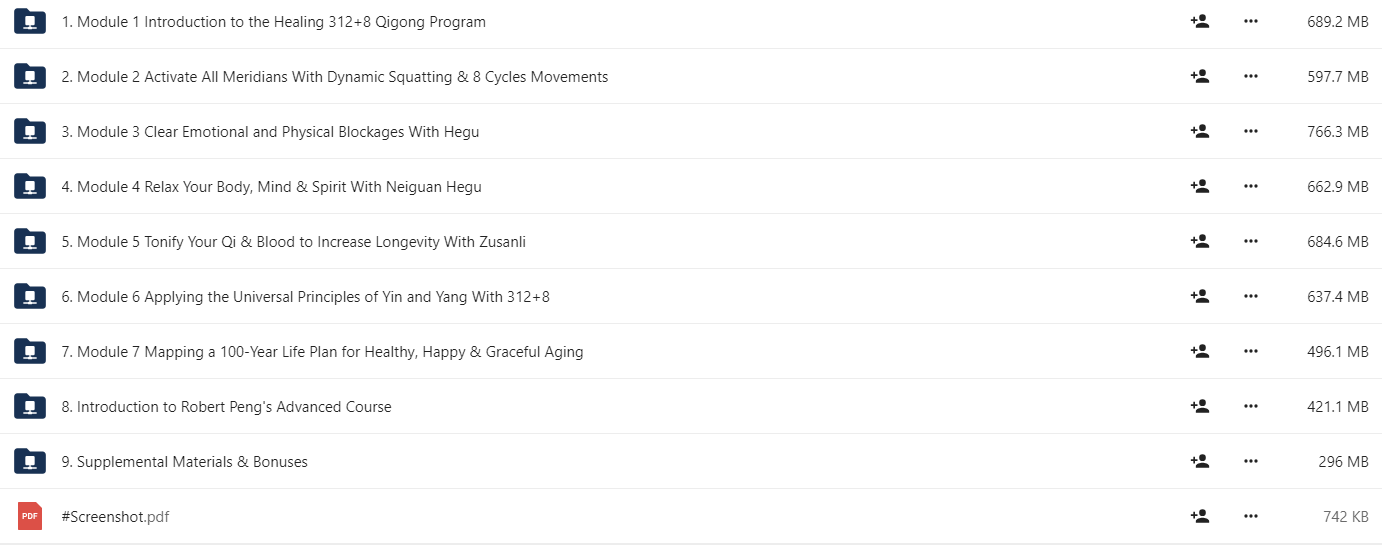Click PDF file icon for #Screenshot.pdf
The height and width of the screenshot is (550, 1382).
coord(30,516)
